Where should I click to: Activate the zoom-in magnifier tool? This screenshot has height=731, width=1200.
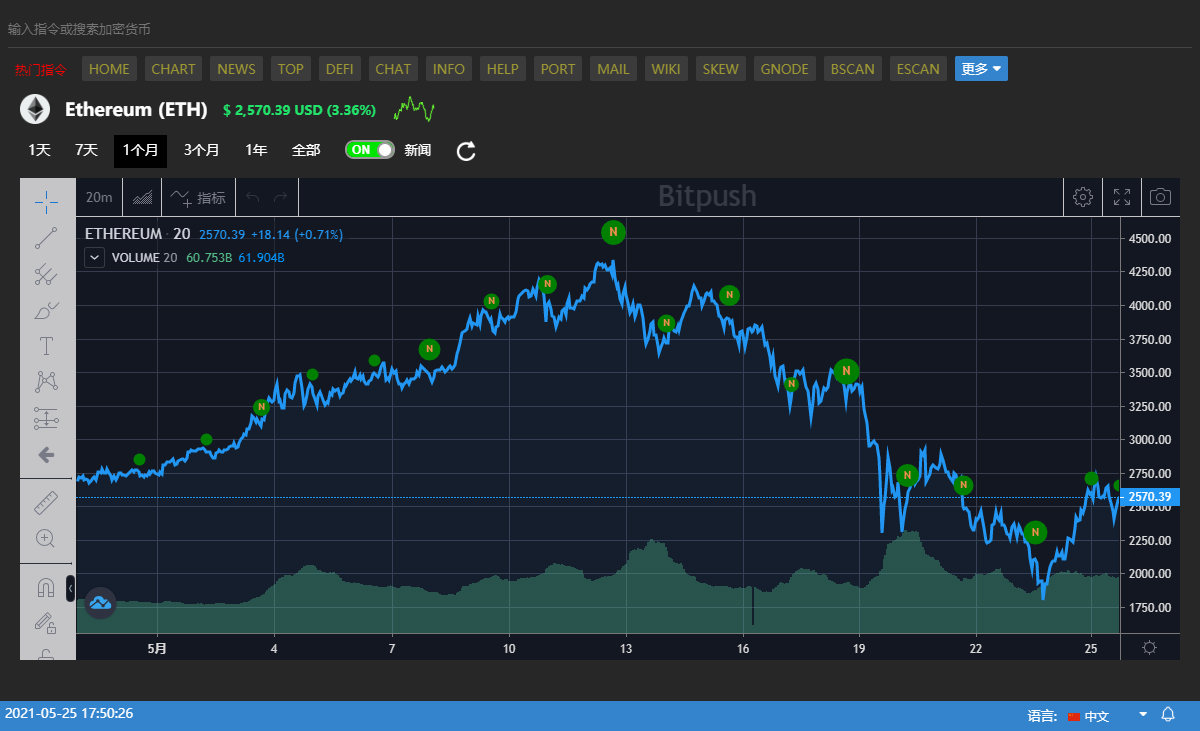point(46,539)
